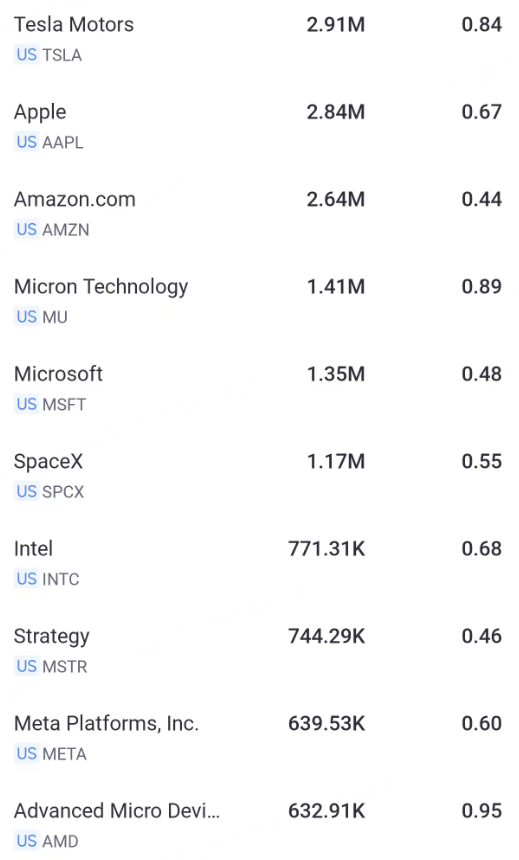Select Micron Technology from the list
The width and height of the screenshot is (519, 860).
tap(260, 301)
